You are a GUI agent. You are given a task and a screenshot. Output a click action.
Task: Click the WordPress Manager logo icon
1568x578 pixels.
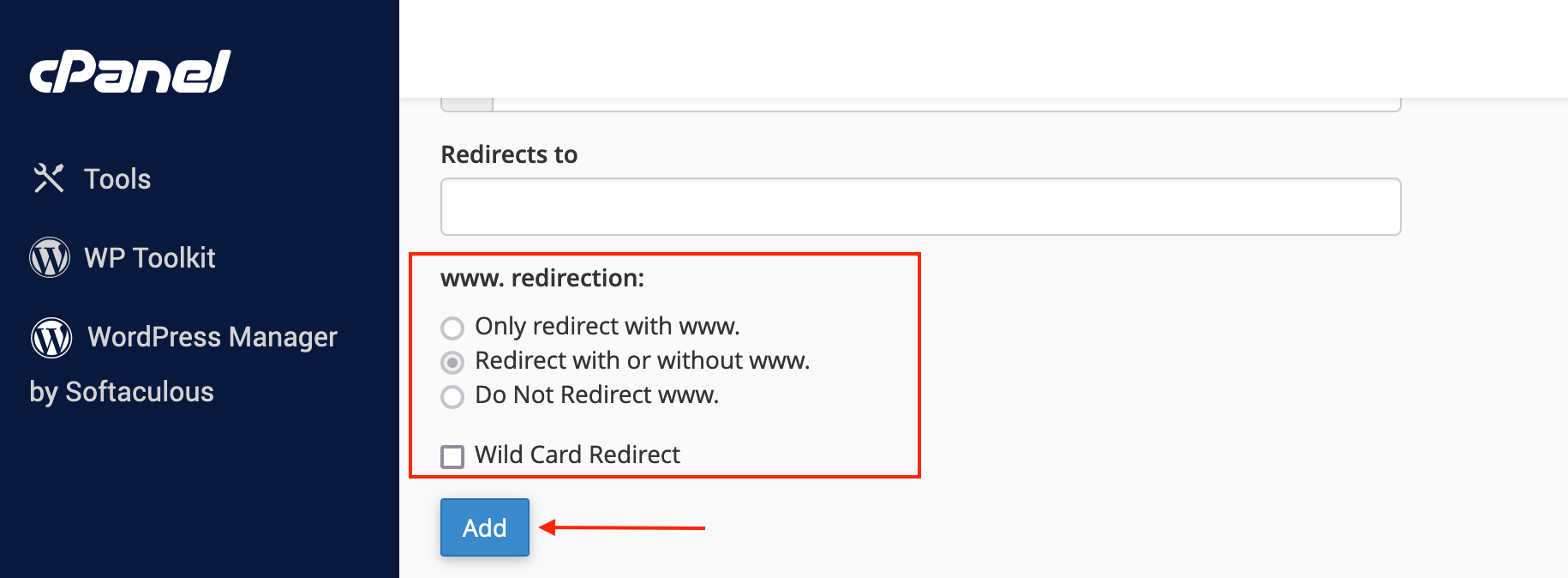(x=51, y=337)
